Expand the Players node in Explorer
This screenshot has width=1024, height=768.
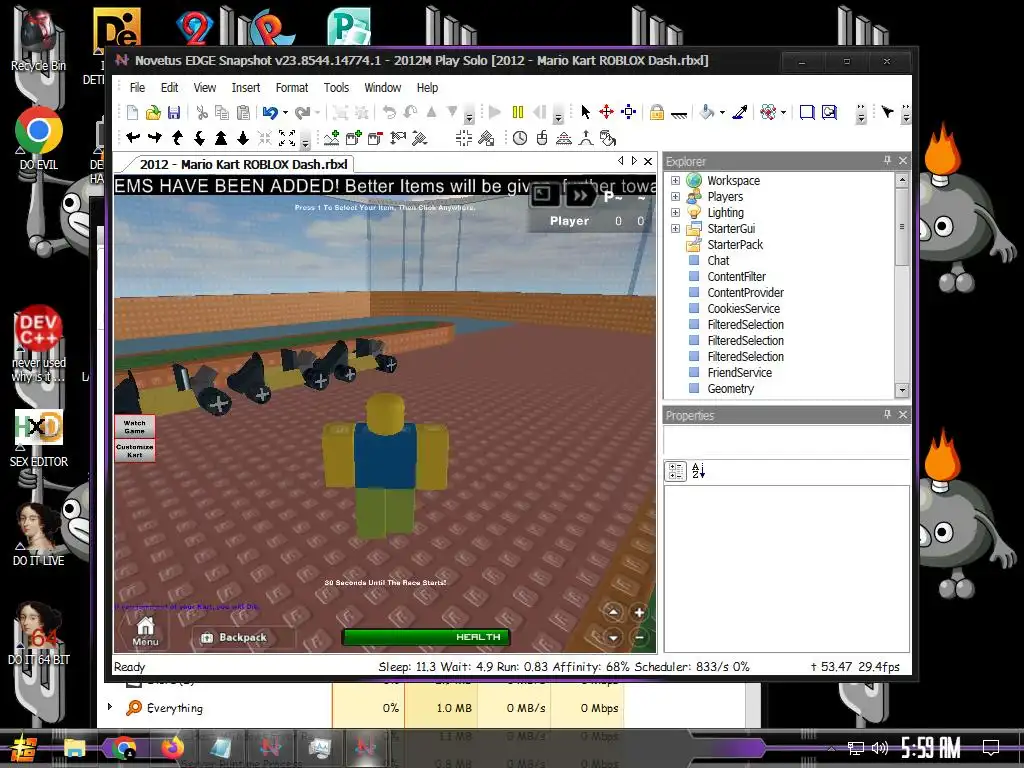coord(675,197)
